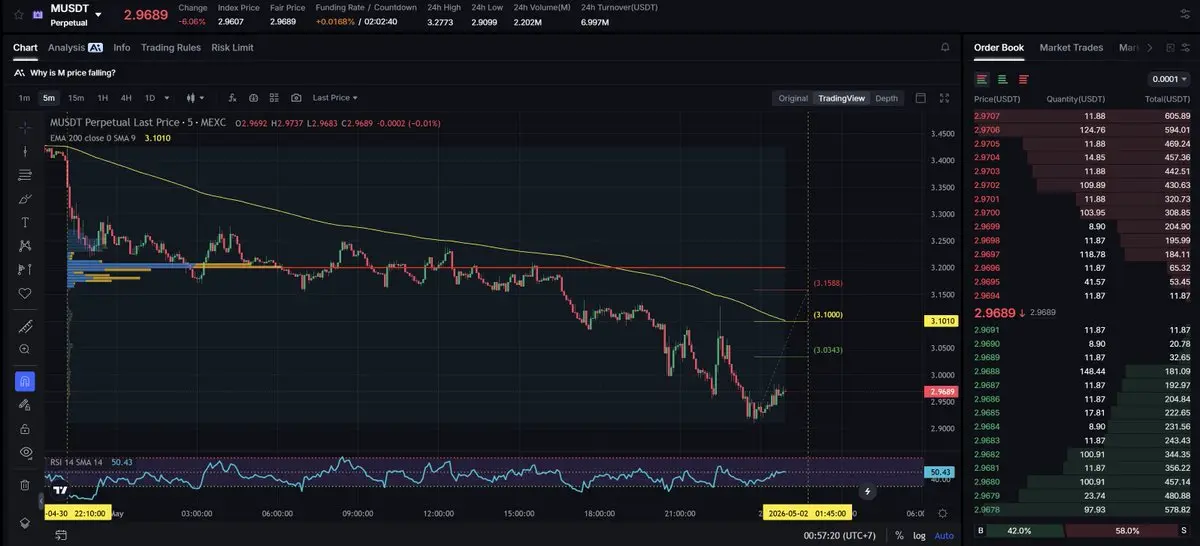This screenshot has height=546, width=1200.
Task: Expand more order book tabs chevron
Action: (1149, 47)
